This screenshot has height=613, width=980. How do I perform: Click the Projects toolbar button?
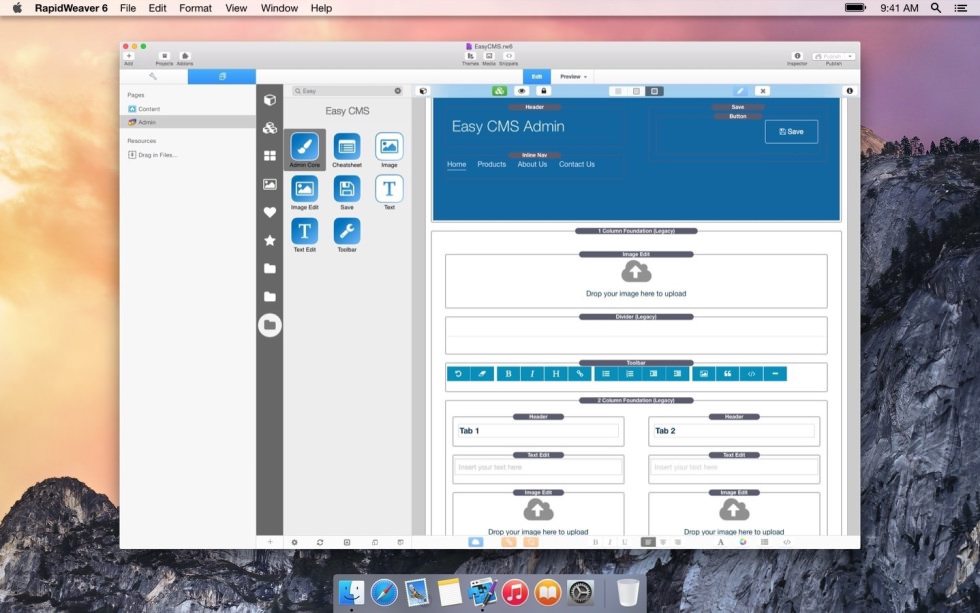[x=164, y=58]
